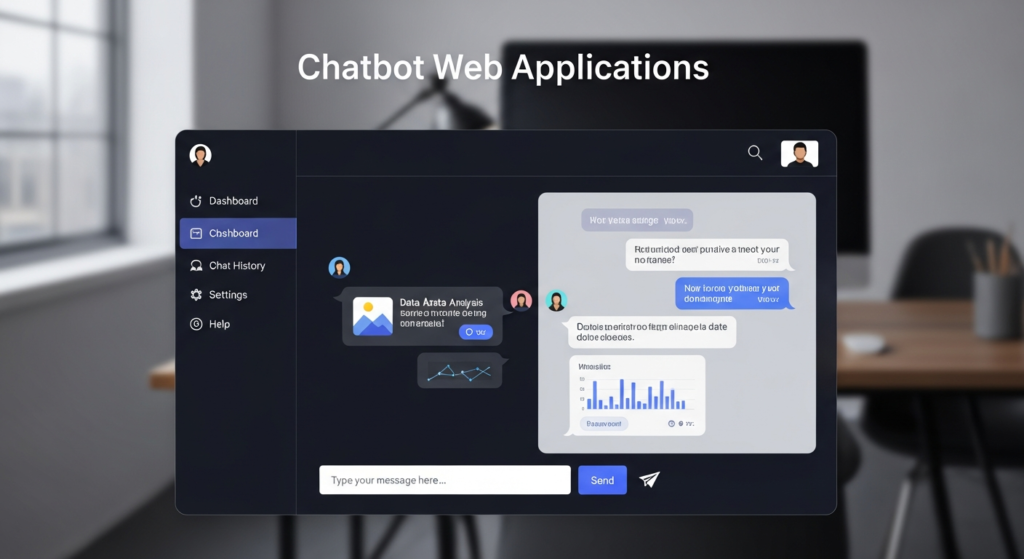Click the Help circle icon

click(x=196, y=325)
